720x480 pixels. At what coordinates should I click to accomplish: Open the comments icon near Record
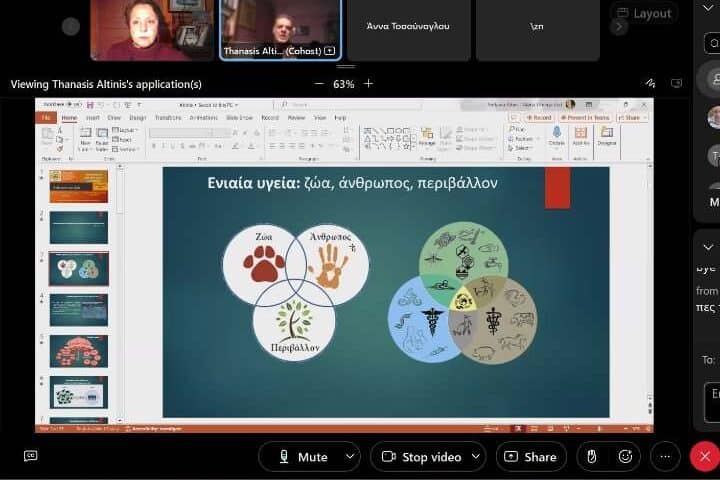(514, 118)
